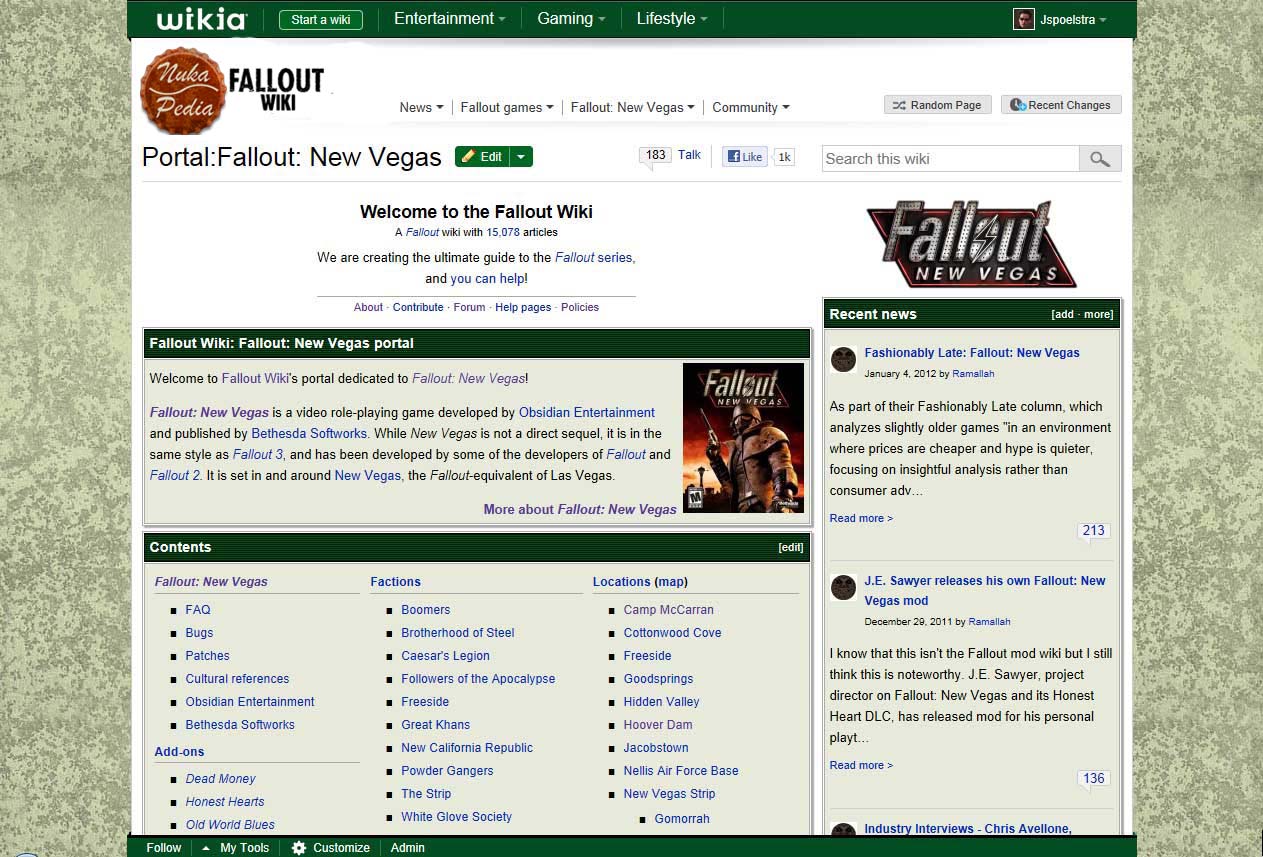Screen dimensions: 1263x857
Task: Click the Wikia logo
Action: pyautogui.click(x=201, y=19)
